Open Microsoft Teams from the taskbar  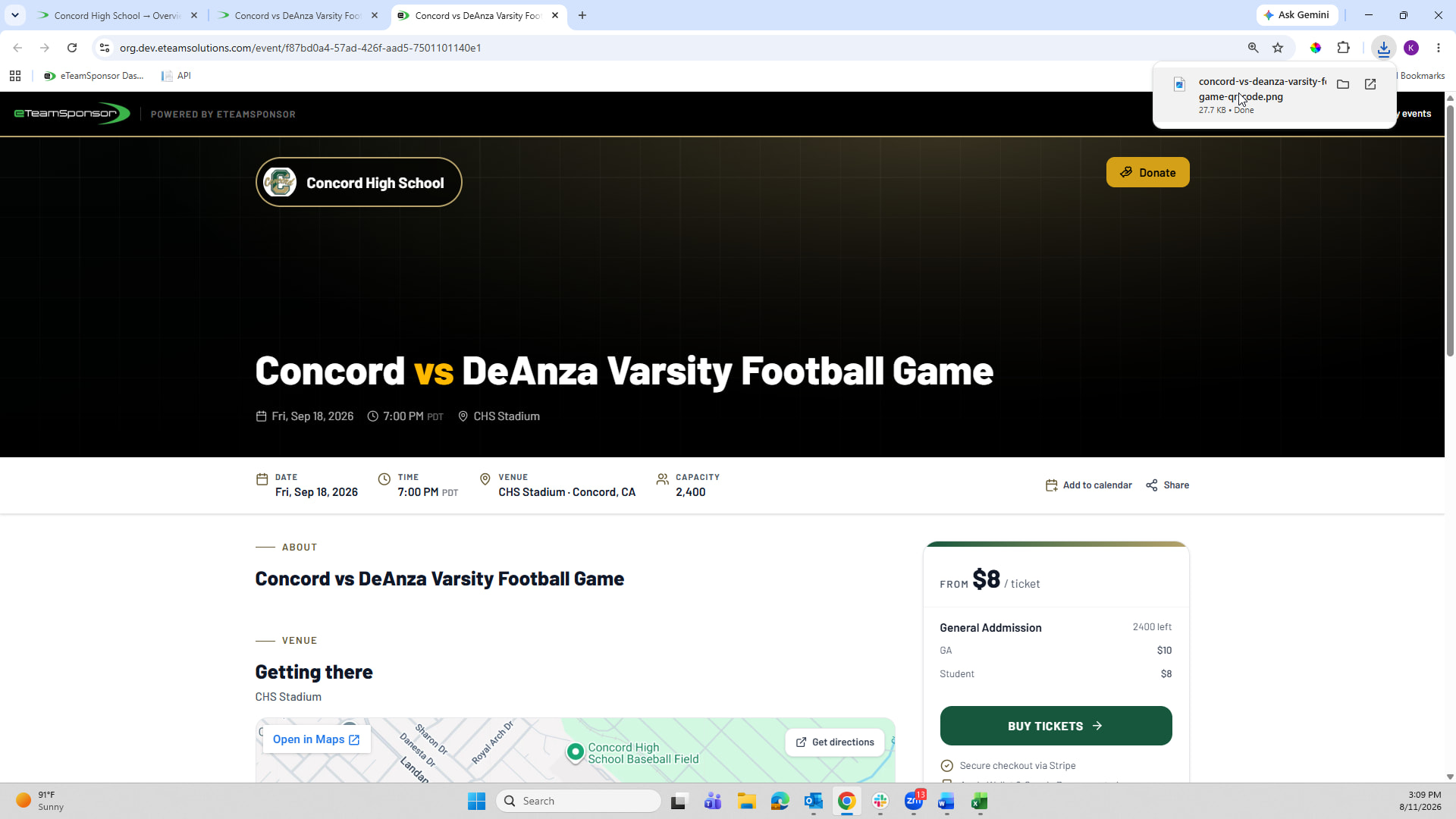(713, 801)
